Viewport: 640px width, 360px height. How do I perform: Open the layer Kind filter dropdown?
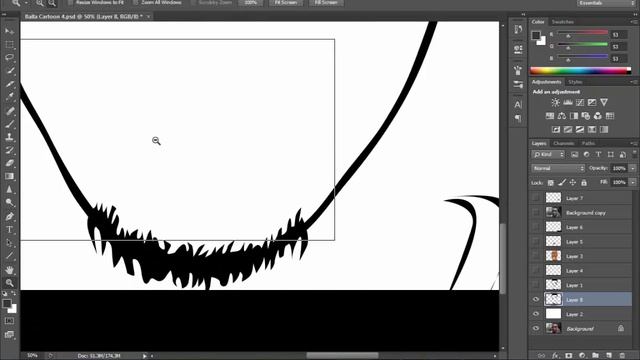(548, 155)
